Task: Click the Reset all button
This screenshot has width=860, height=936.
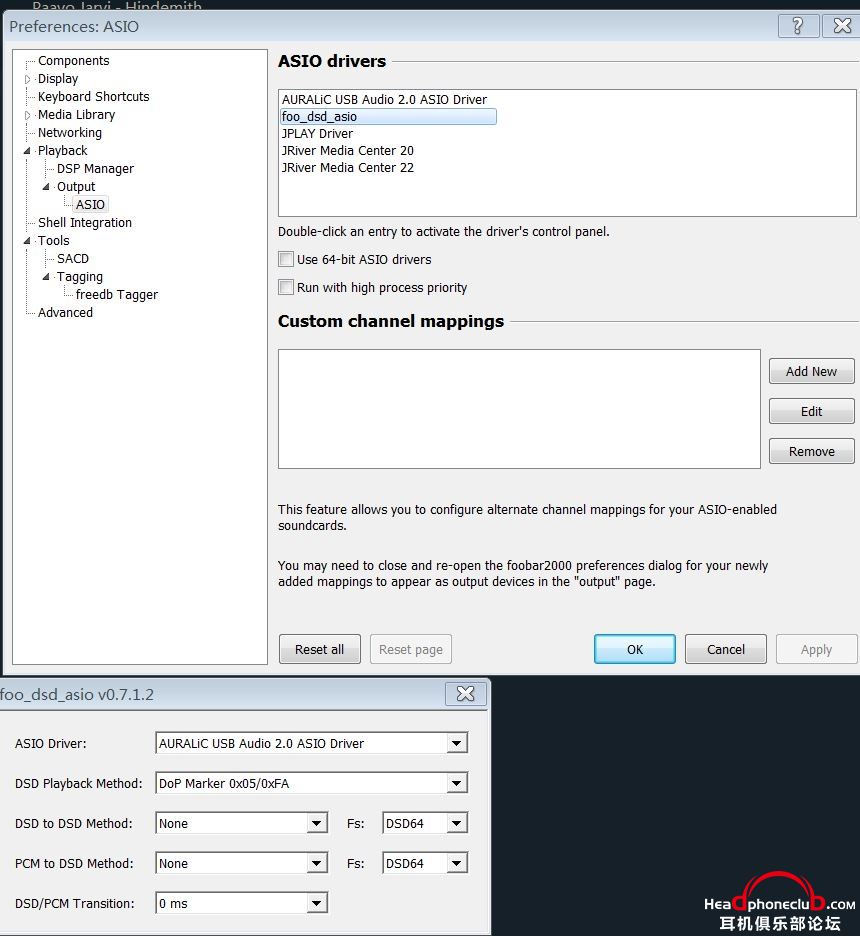Action: click(320, 649)
